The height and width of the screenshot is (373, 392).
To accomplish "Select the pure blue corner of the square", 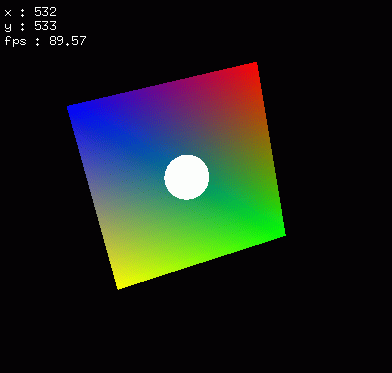I will point(72,109).
